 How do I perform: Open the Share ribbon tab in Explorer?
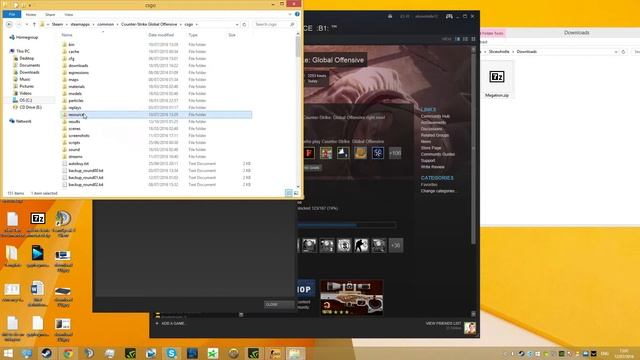pyautogui.click(x=50, y=14)
